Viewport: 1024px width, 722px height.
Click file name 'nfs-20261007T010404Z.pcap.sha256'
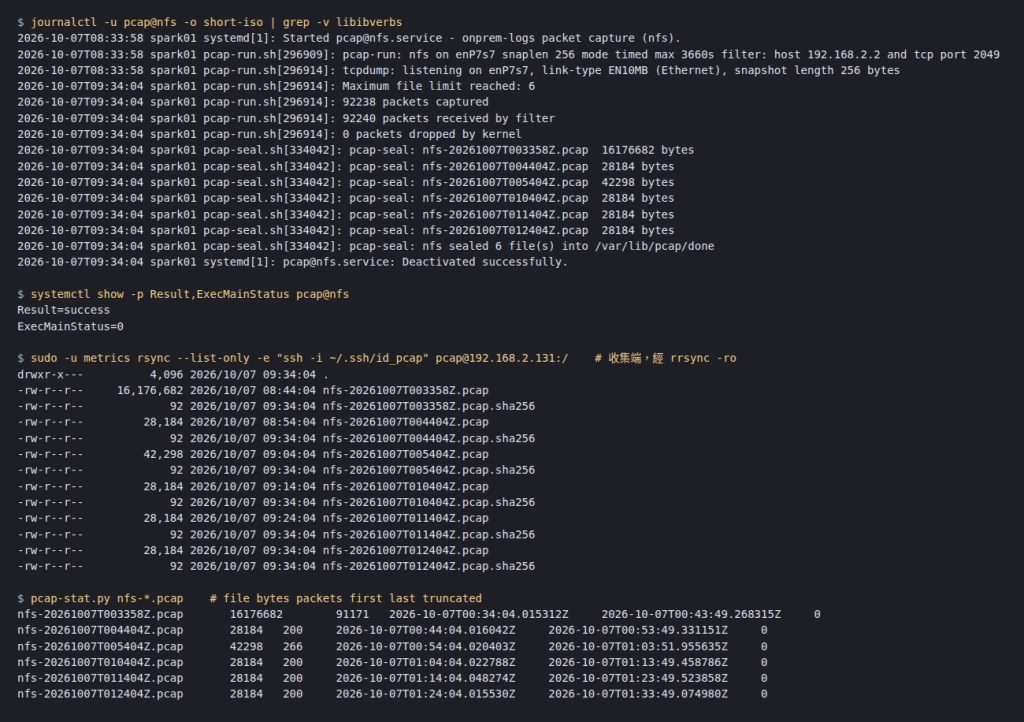point(428,502)
